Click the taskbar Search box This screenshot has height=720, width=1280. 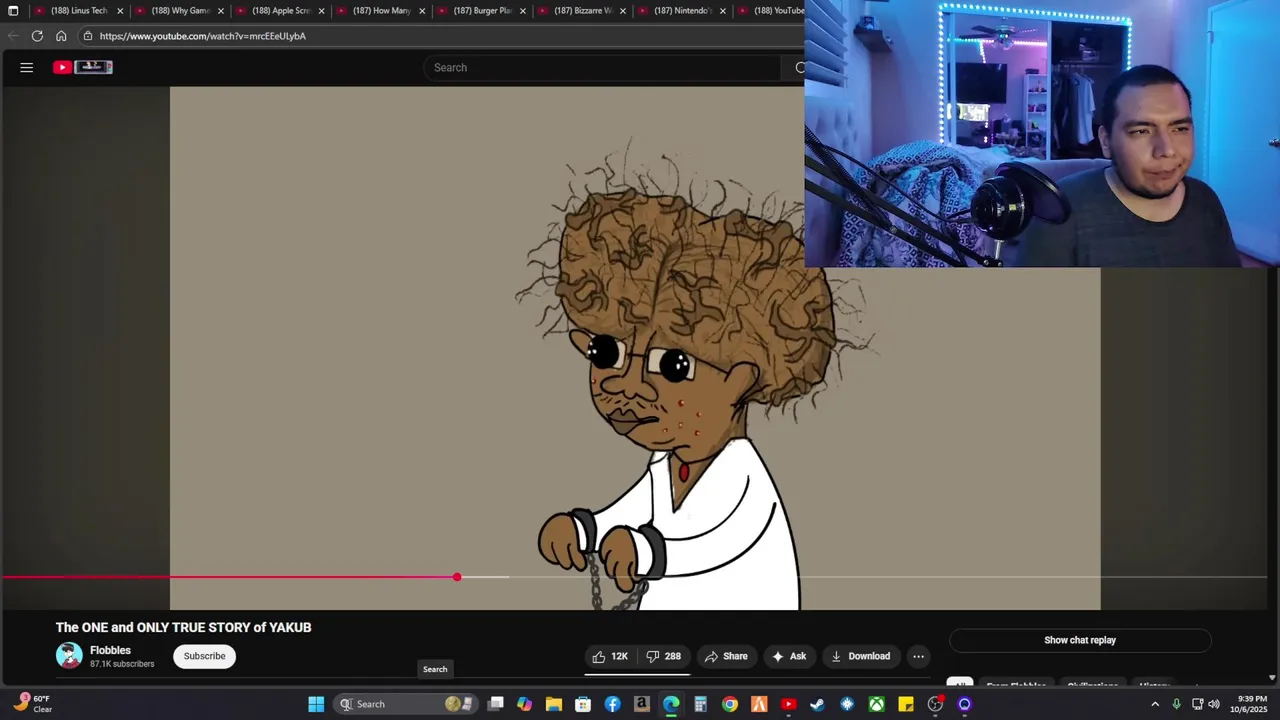click(x=405, y=704)
